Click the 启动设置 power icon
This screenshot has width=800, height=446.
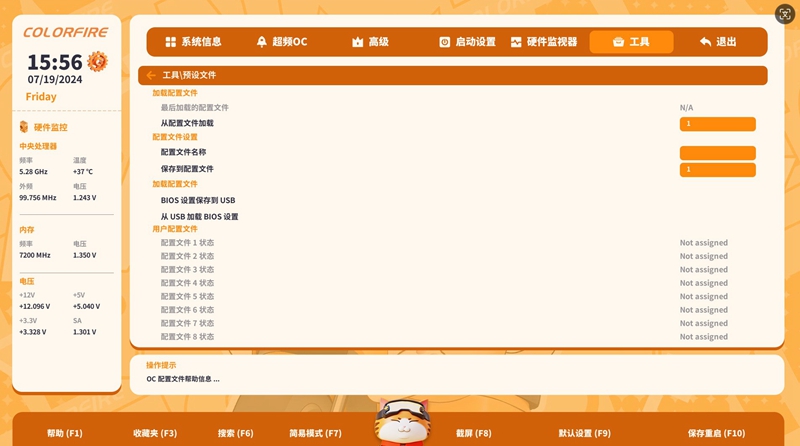coord(445,42)
